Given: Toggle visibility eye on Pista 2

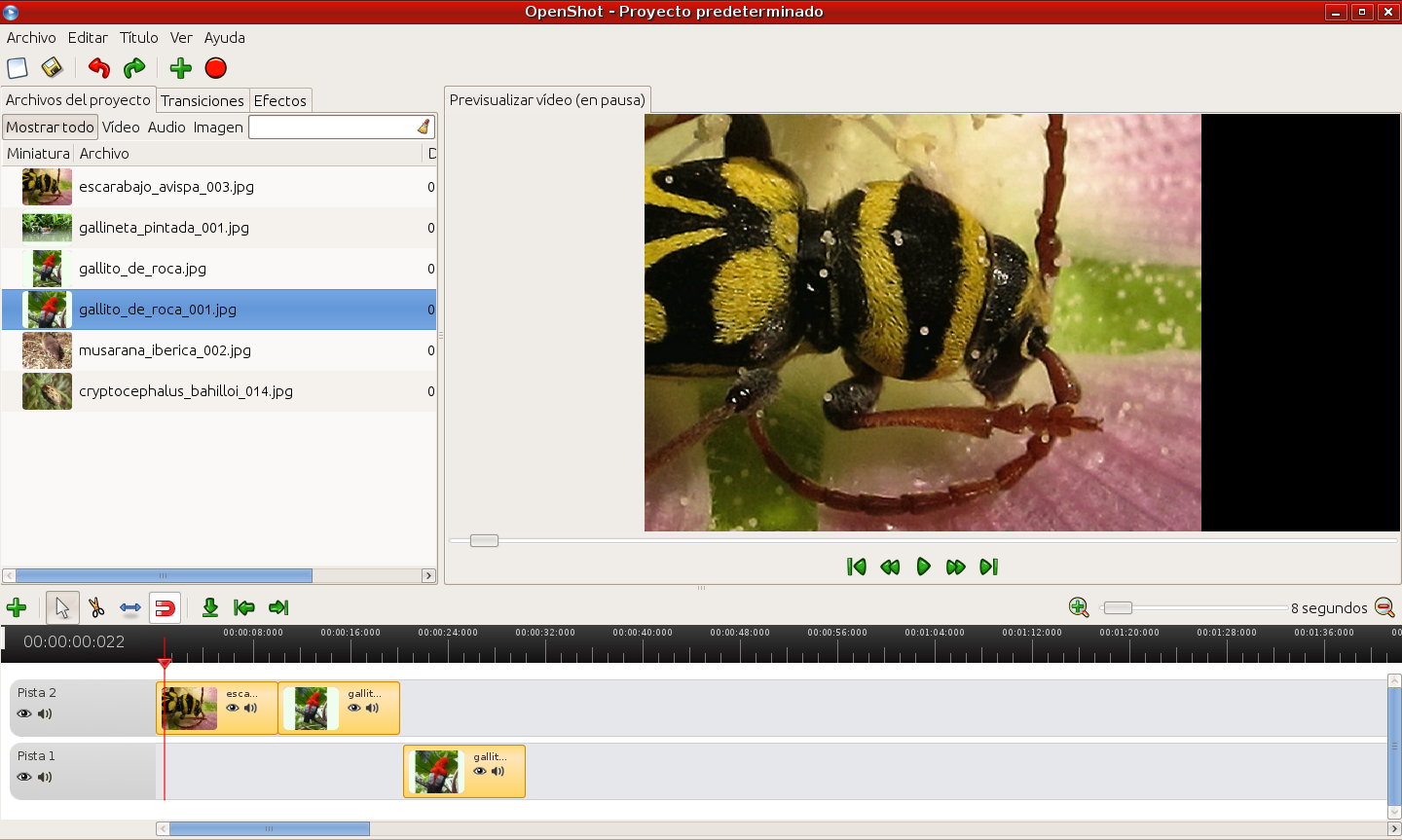Looking at the screenshot, I should [x=24, y=714].
